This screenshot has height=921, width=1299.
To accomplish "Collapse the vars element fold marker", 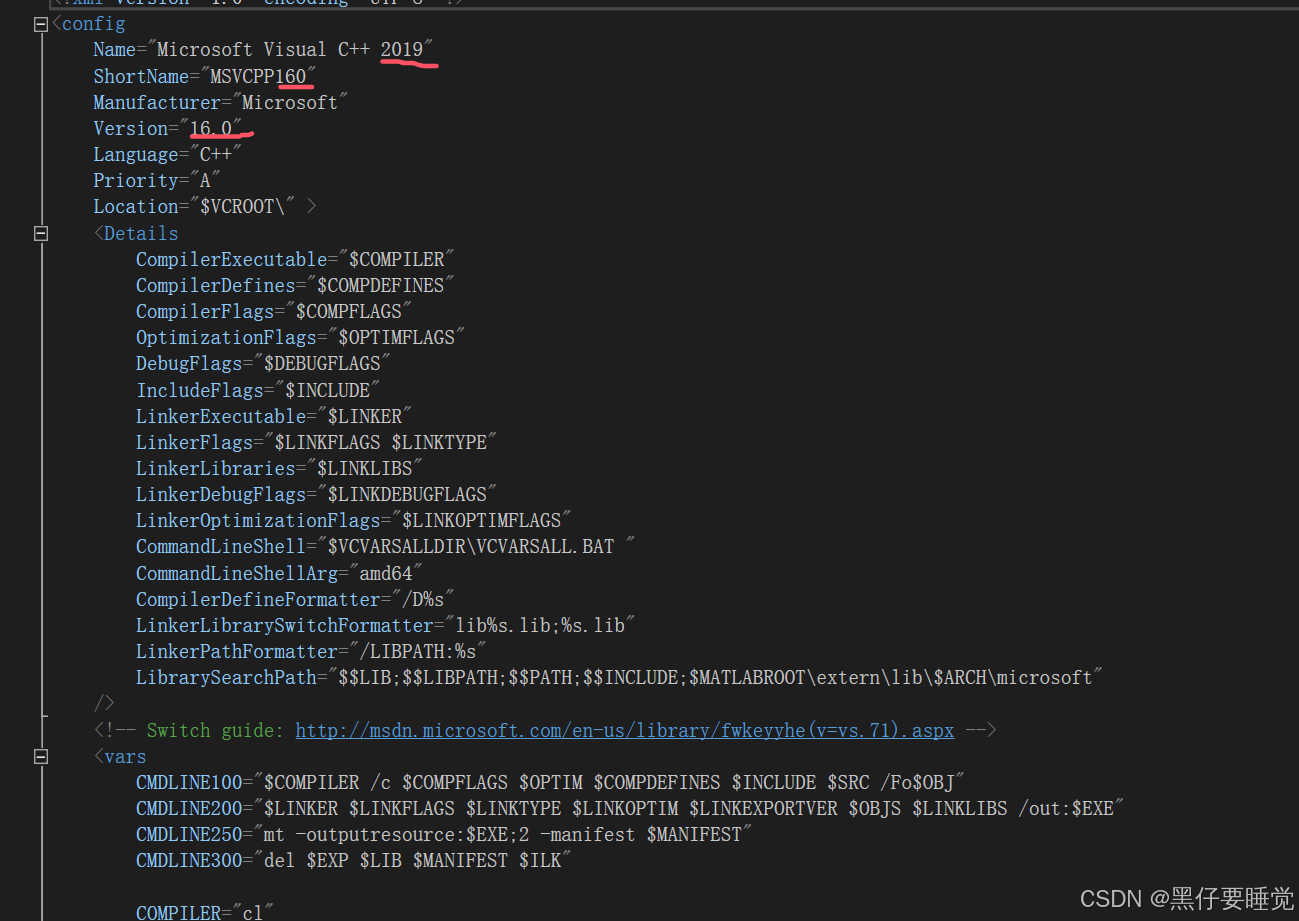I will tap(40, 756).
